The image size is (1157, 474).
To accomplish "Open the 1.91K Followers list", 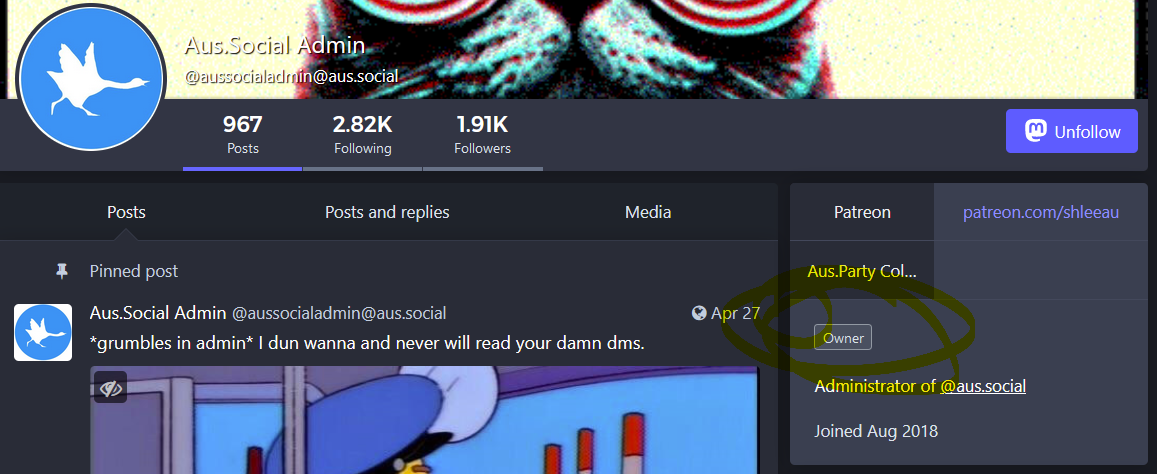I will point(483,135).
